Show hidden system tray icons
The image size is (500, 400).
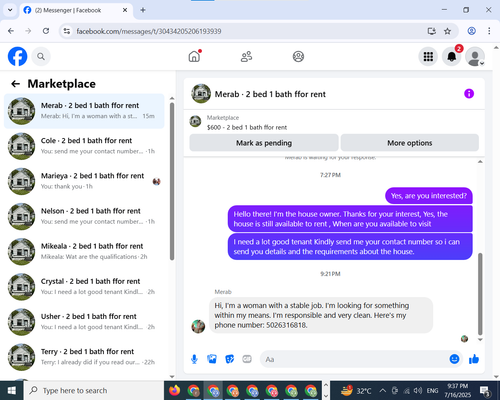pos(383,390)
